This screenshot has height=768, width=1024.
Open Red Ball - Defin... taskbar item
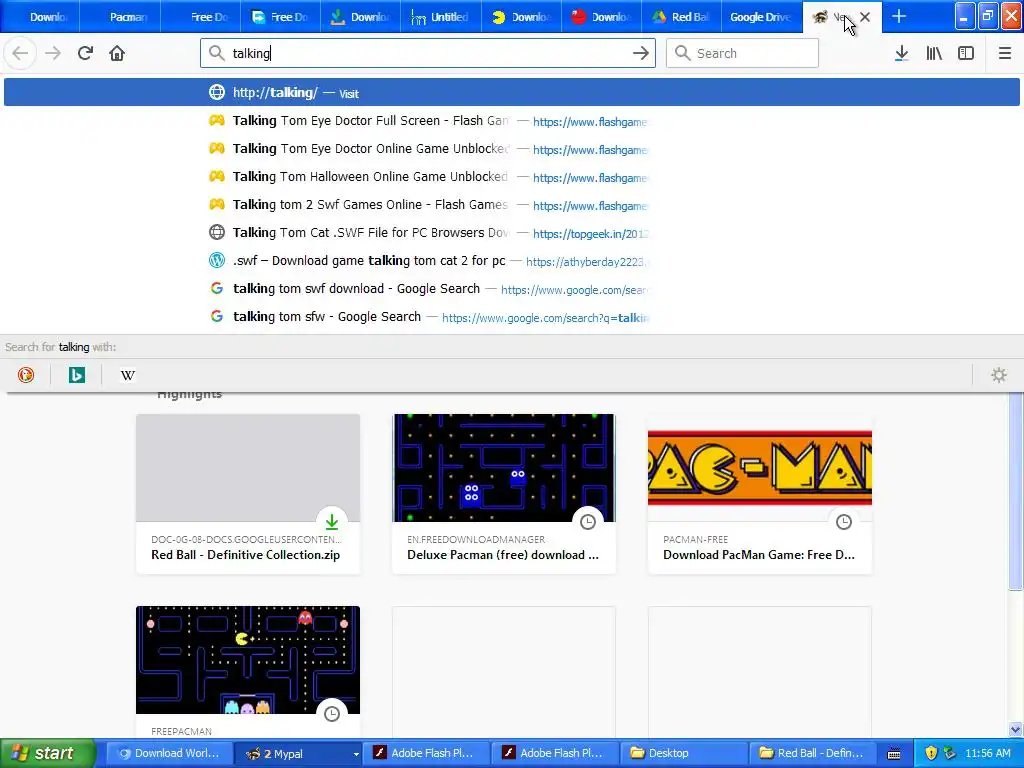point(812,754)
